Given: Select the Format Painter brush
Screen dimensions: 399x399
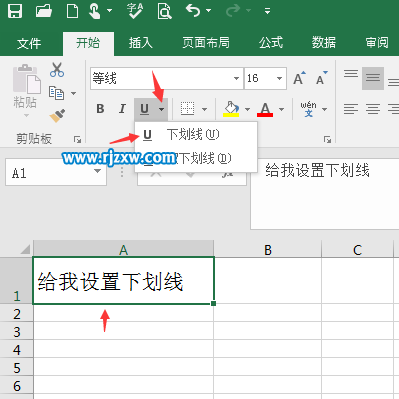Looking at the screenshot, I should pyautogui.click(x=57, y=116).
